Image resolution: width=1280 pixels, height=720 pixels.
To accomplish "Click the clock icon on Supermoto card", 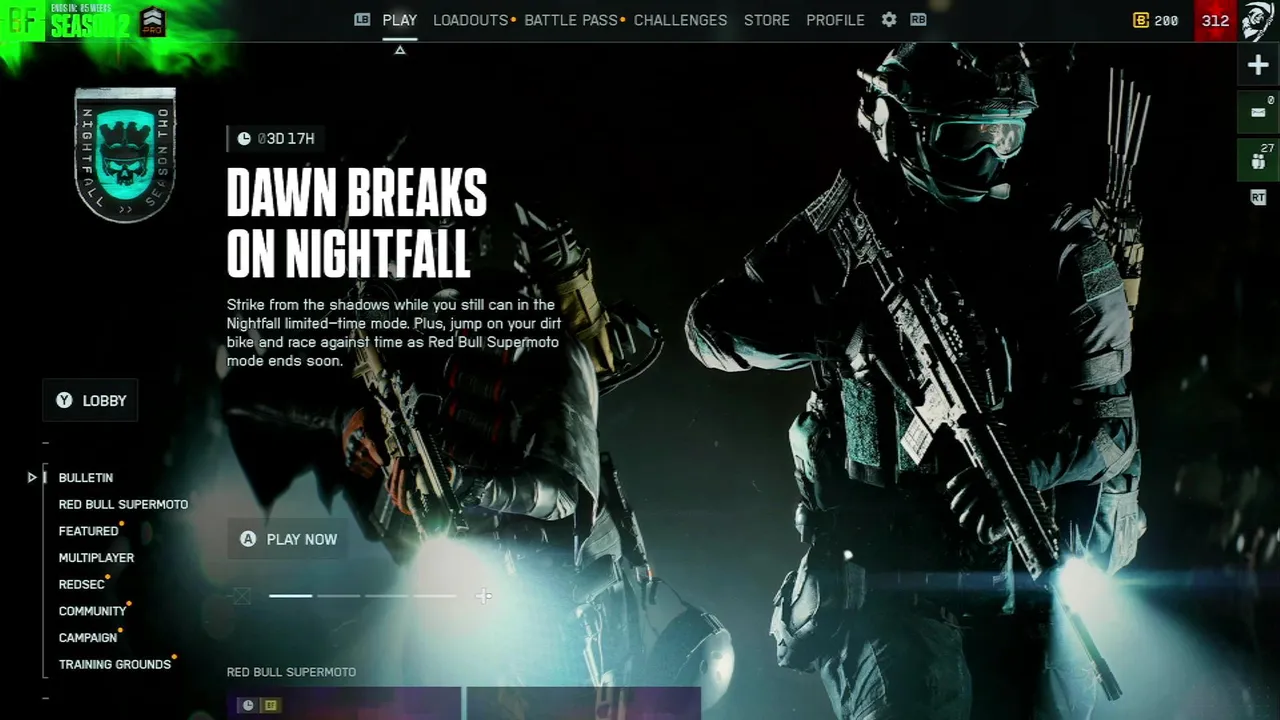I will 248,705.
